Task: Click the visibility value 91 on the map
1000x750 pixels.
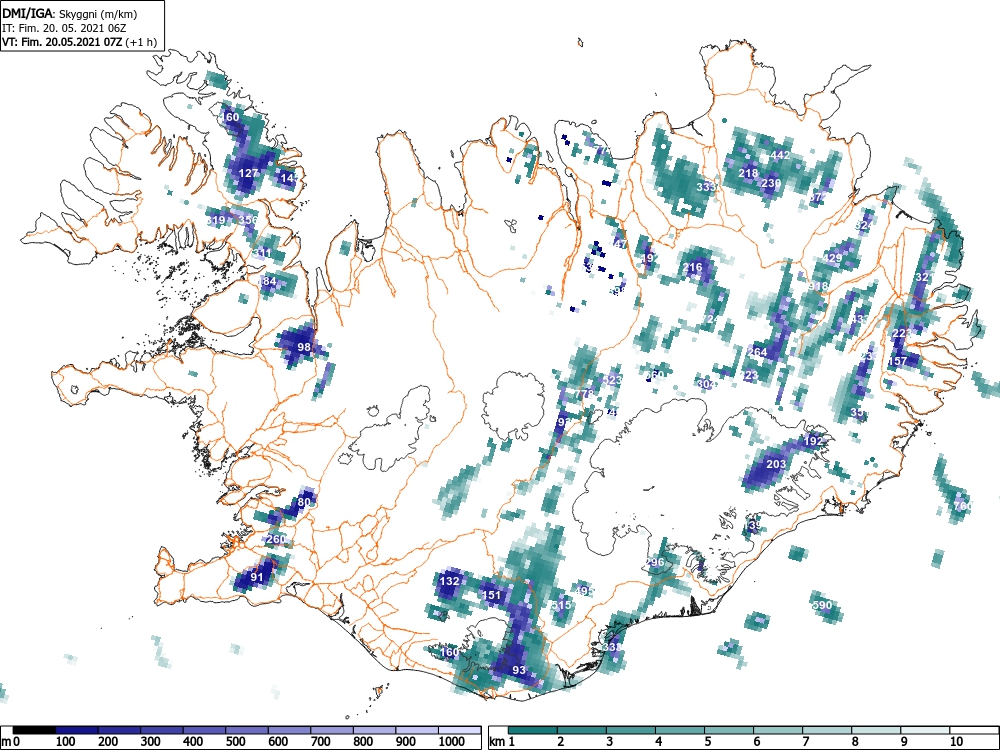Action: [x=256, y=578]
